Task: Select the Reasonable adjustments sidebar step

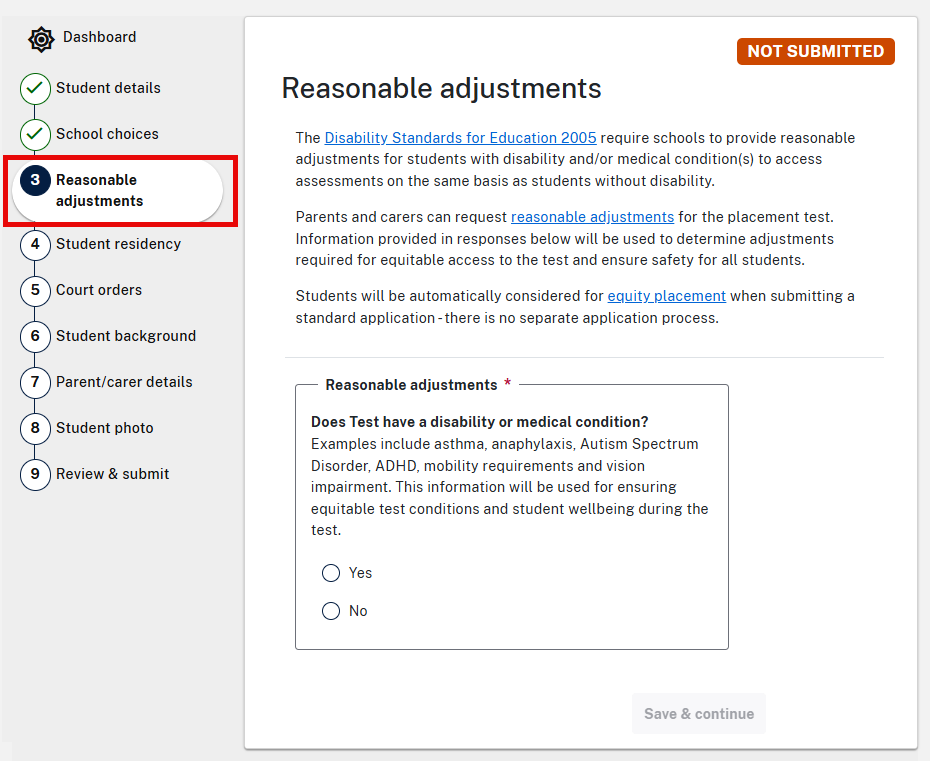Action: (117, 191)
